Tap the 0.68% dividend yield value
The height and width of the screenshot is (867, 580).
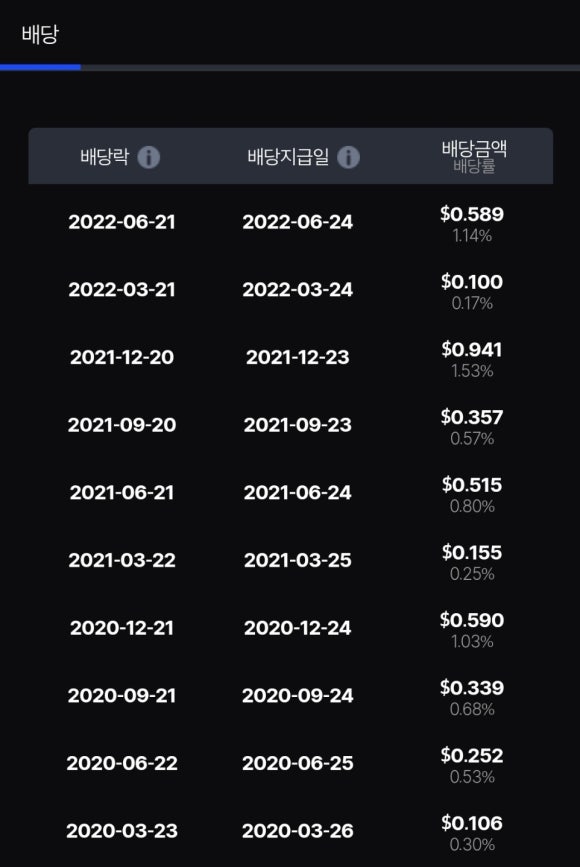[472, 709]
